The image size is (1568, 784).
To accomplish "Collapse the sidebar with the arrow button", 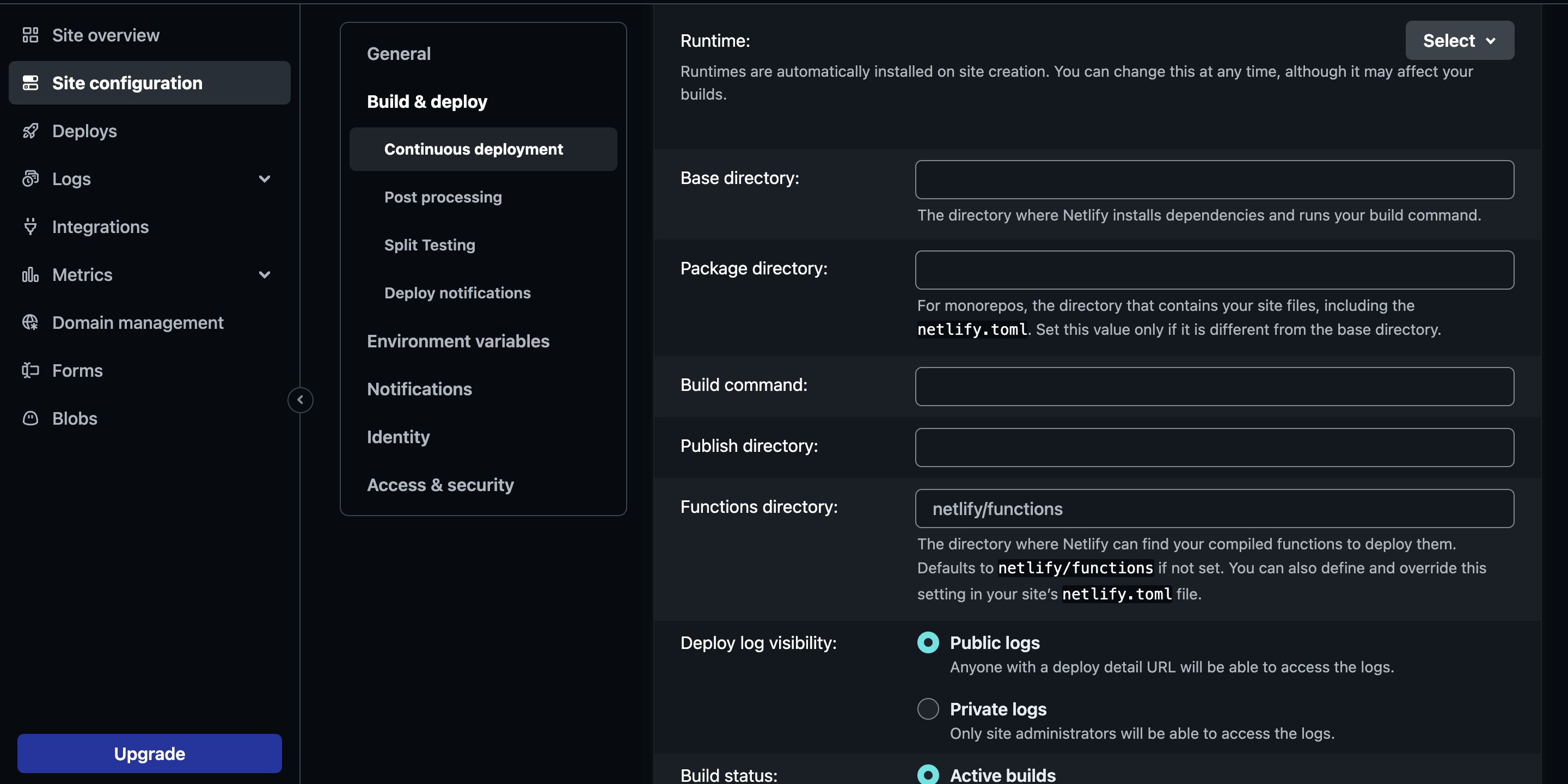I will pos(300,400).
